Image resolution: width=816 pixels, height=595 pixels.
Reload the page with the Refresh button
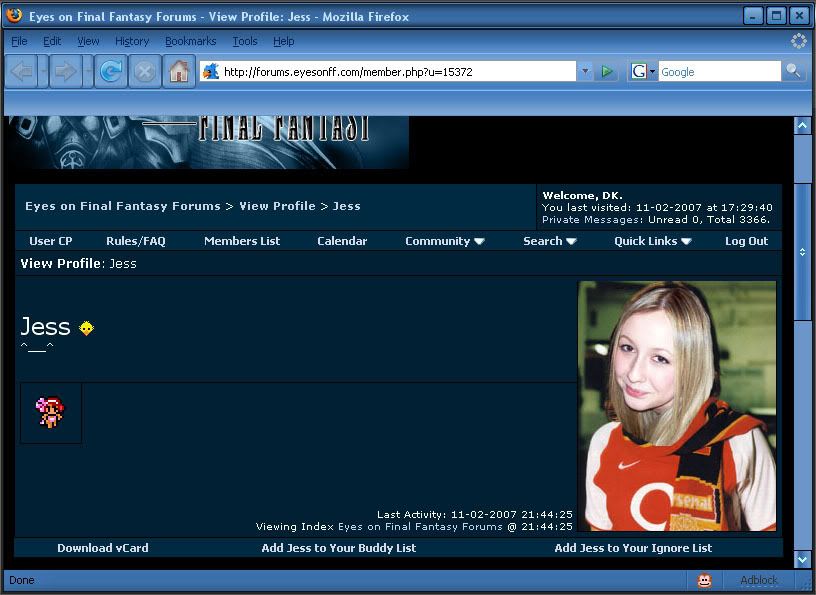pos(111,71)
